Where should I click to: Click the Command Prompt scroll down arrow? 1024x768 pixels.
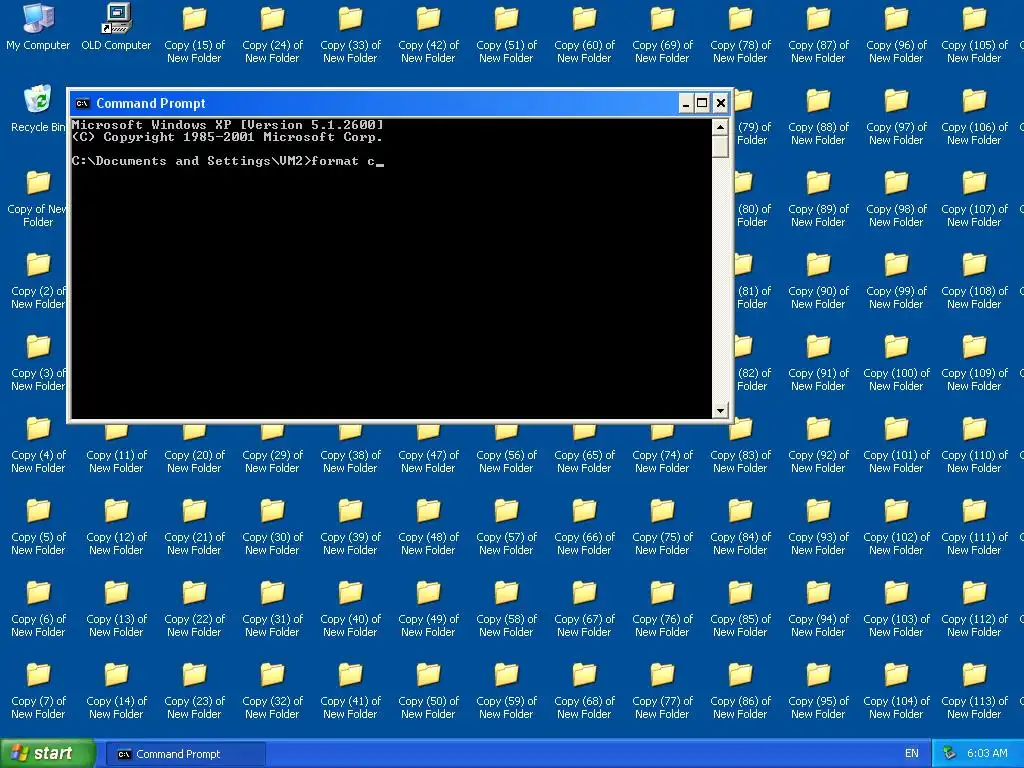[720, 411]
